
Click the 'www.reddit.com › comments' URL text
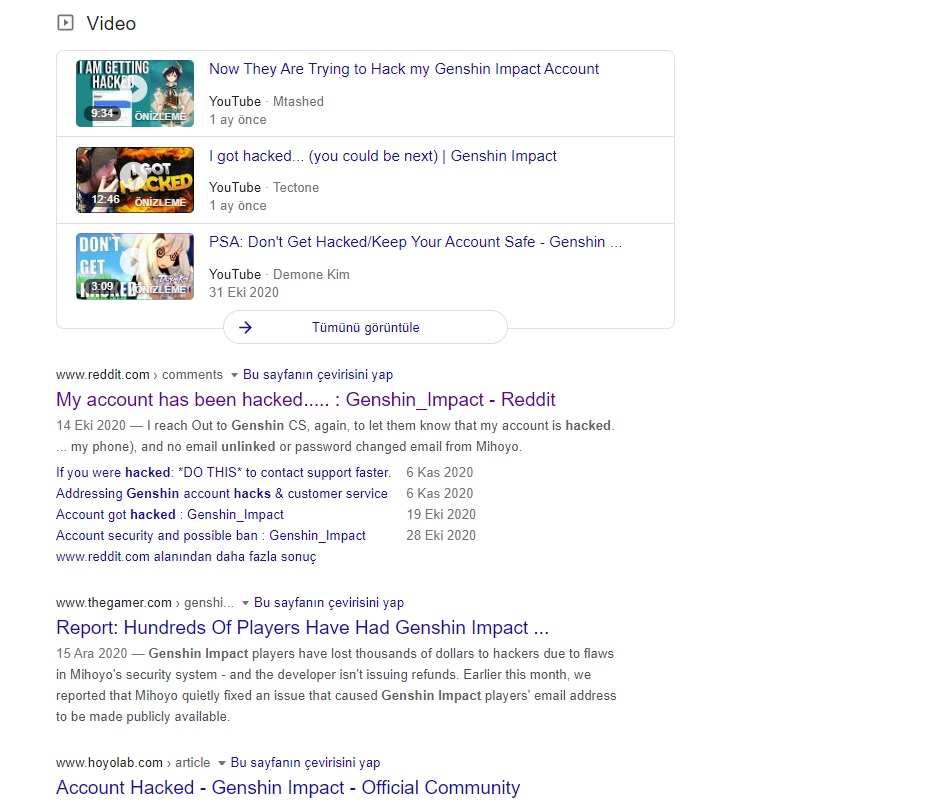pos(139,375)
